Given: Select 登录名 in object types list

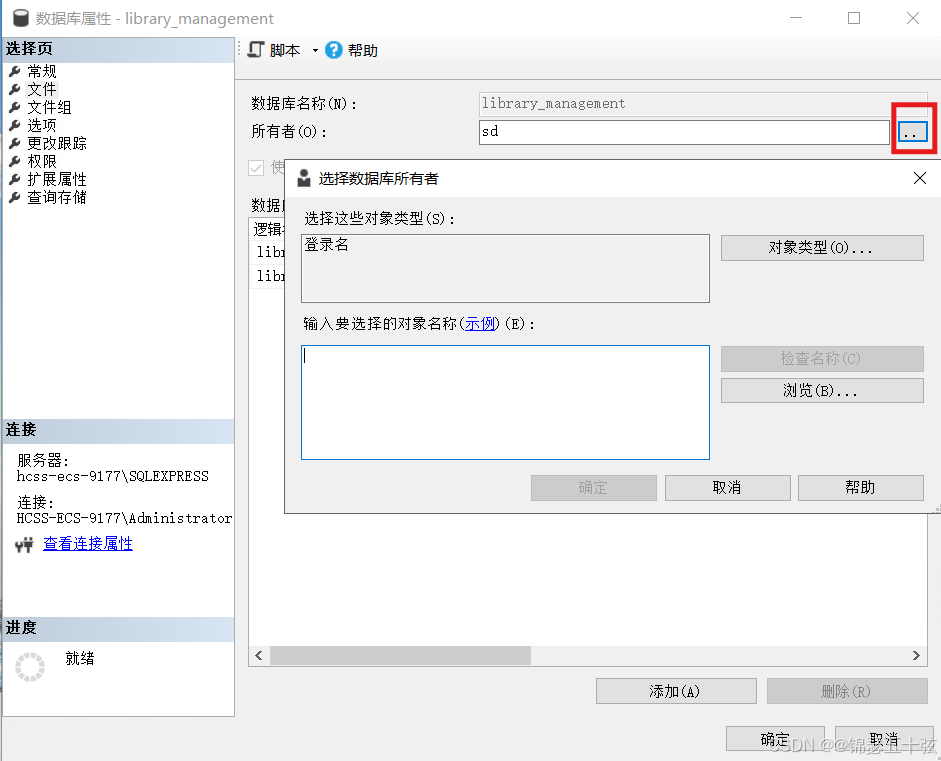Looking at the screenshot, I should 326,245.
